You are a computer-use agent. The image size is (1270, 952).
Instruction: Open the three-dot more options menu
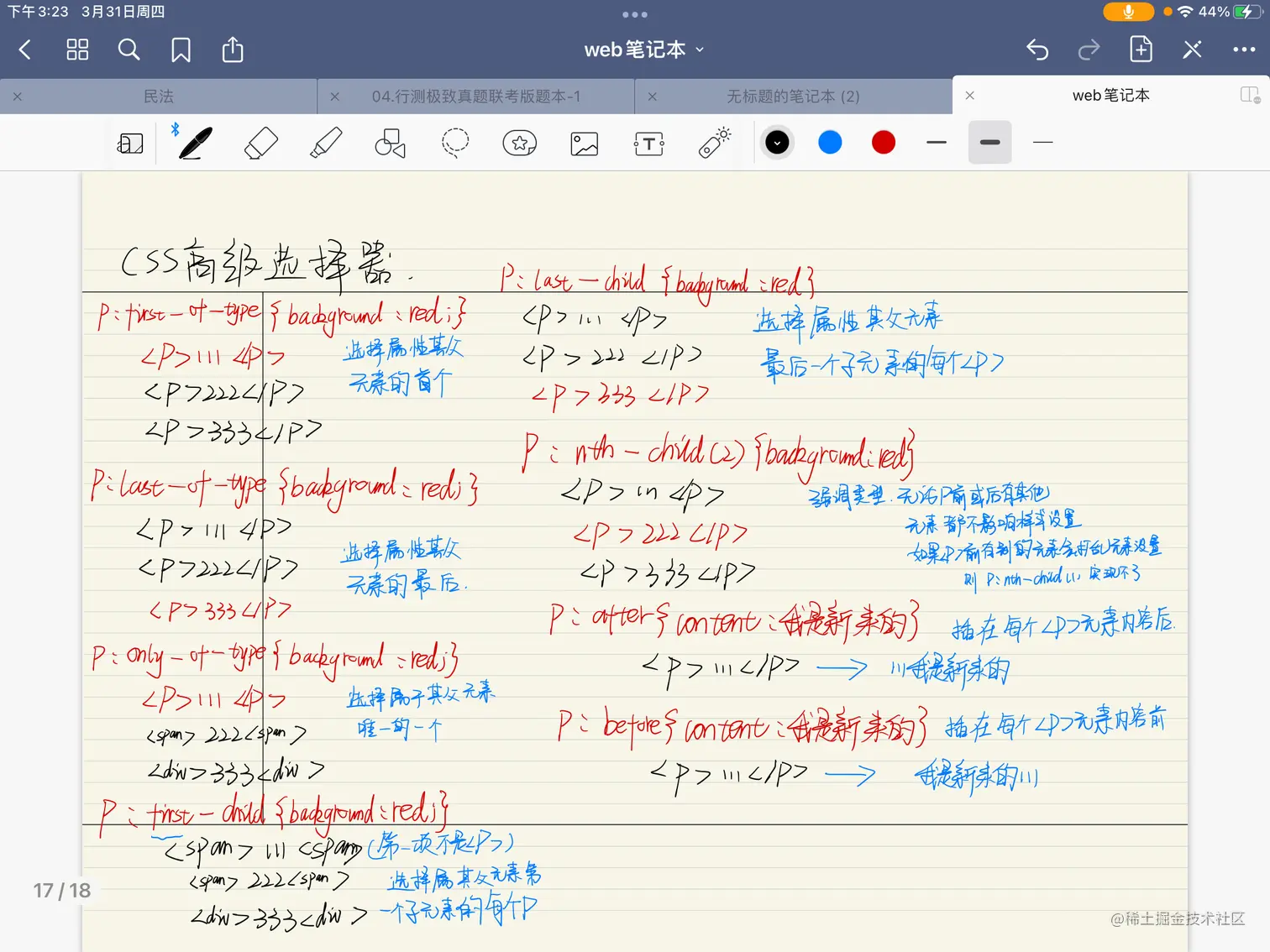click(1244, 50)
